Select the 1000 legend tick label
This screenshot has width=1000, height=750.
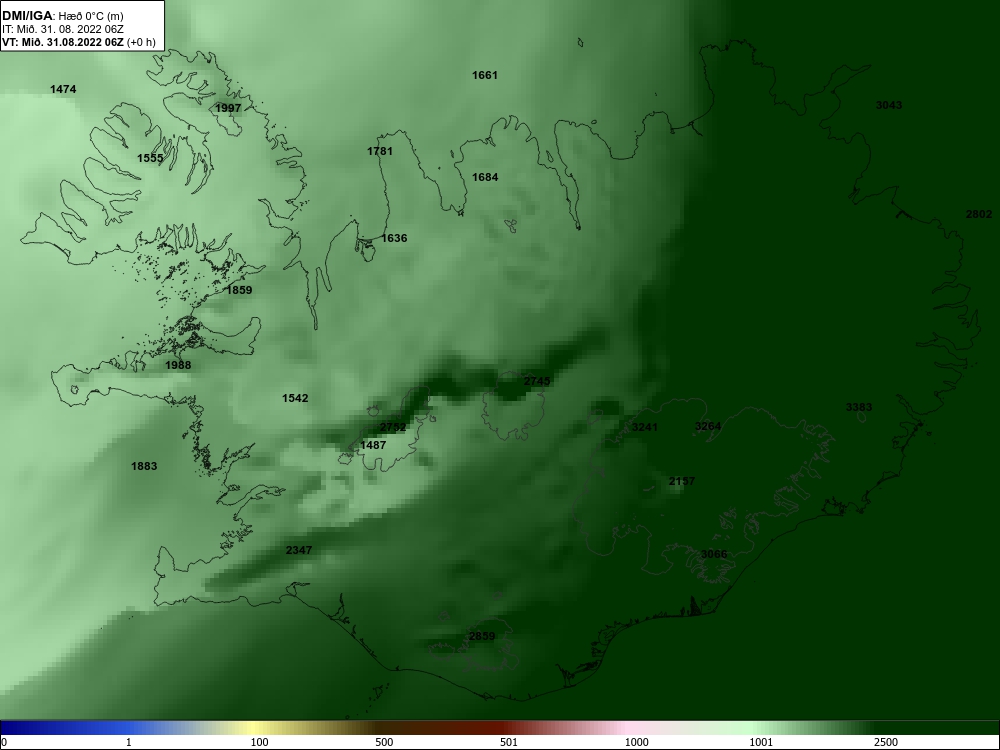(636, 742)
